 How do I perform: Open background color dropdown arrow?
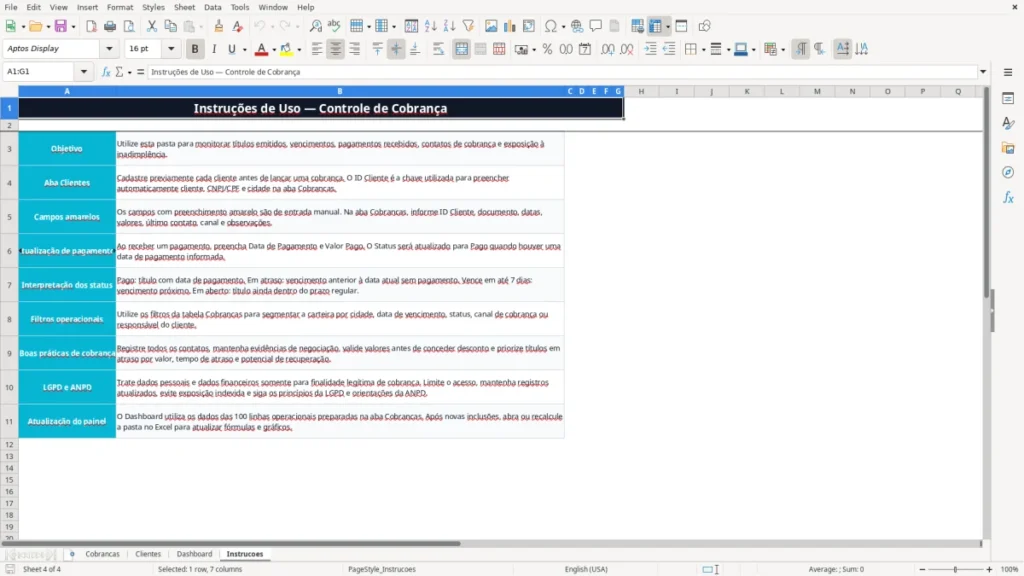pyautogui.click(x=299, y=50)
